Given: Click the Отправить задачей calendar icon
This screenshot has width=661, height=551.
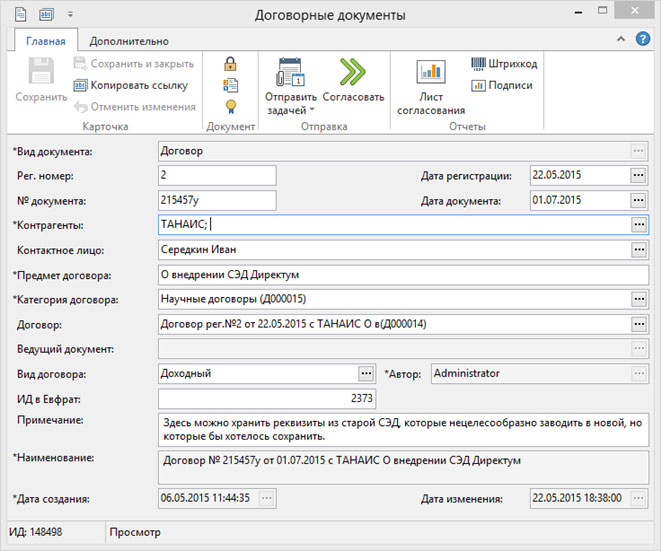Looking at the screenshot, I should [x=290, y=73].
